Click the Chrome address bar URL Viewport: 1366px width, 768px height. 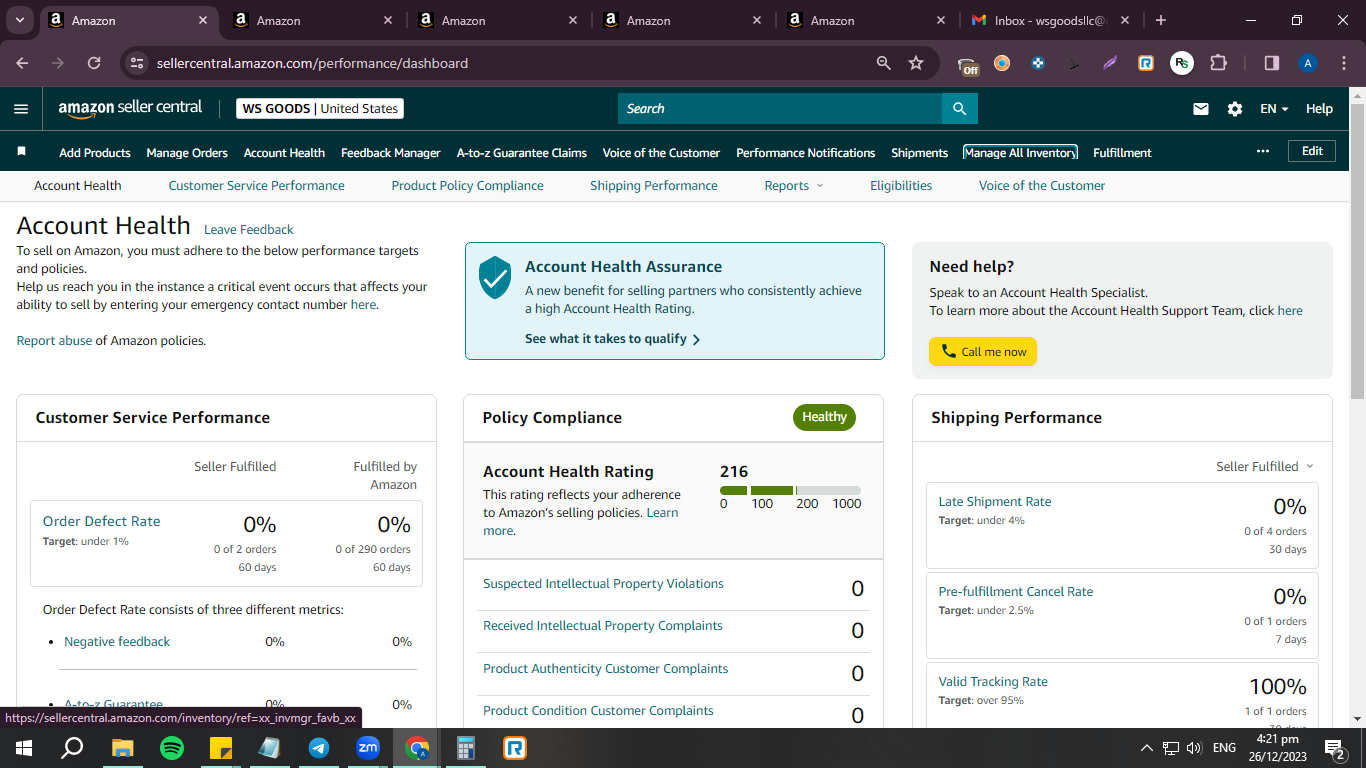click(312, 63)
